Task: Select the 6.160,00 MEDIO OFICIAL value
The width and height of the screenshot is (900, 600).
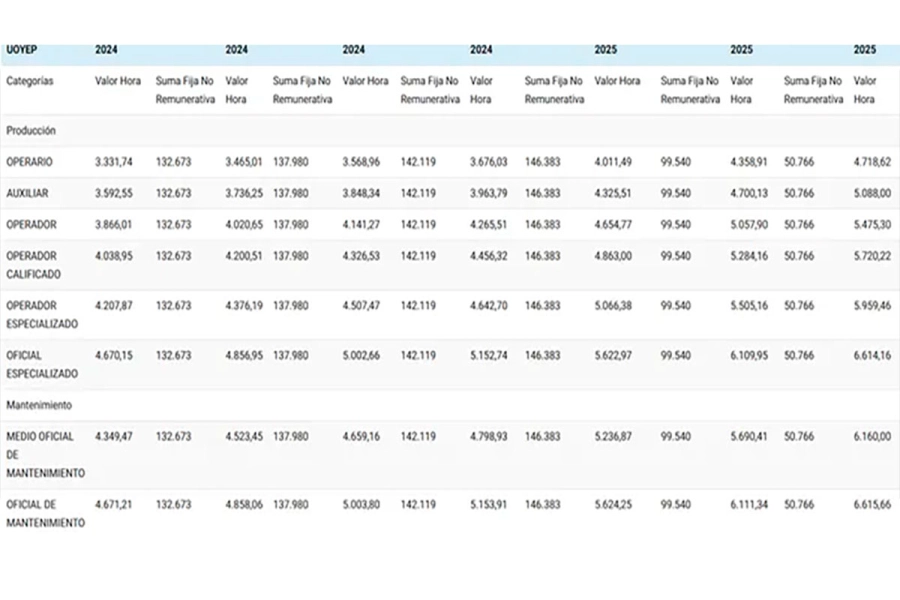Action: pyautogui.click(x=872, y=436)
